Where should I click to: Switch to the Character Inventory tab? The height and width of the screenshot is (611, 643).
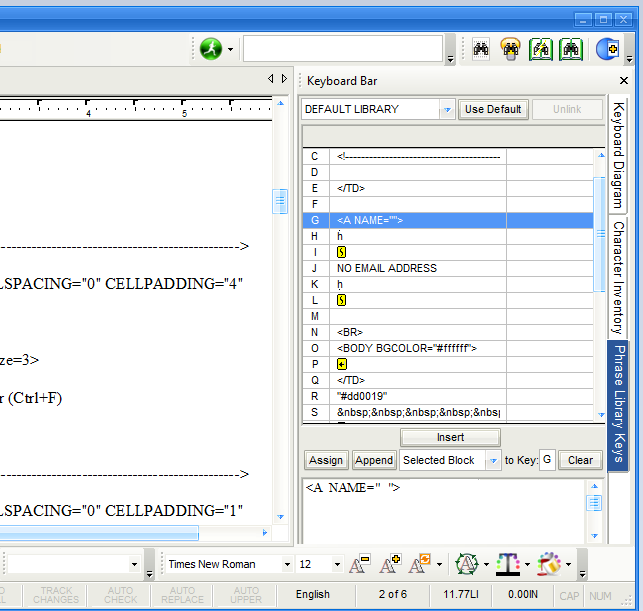pos(618,277)
